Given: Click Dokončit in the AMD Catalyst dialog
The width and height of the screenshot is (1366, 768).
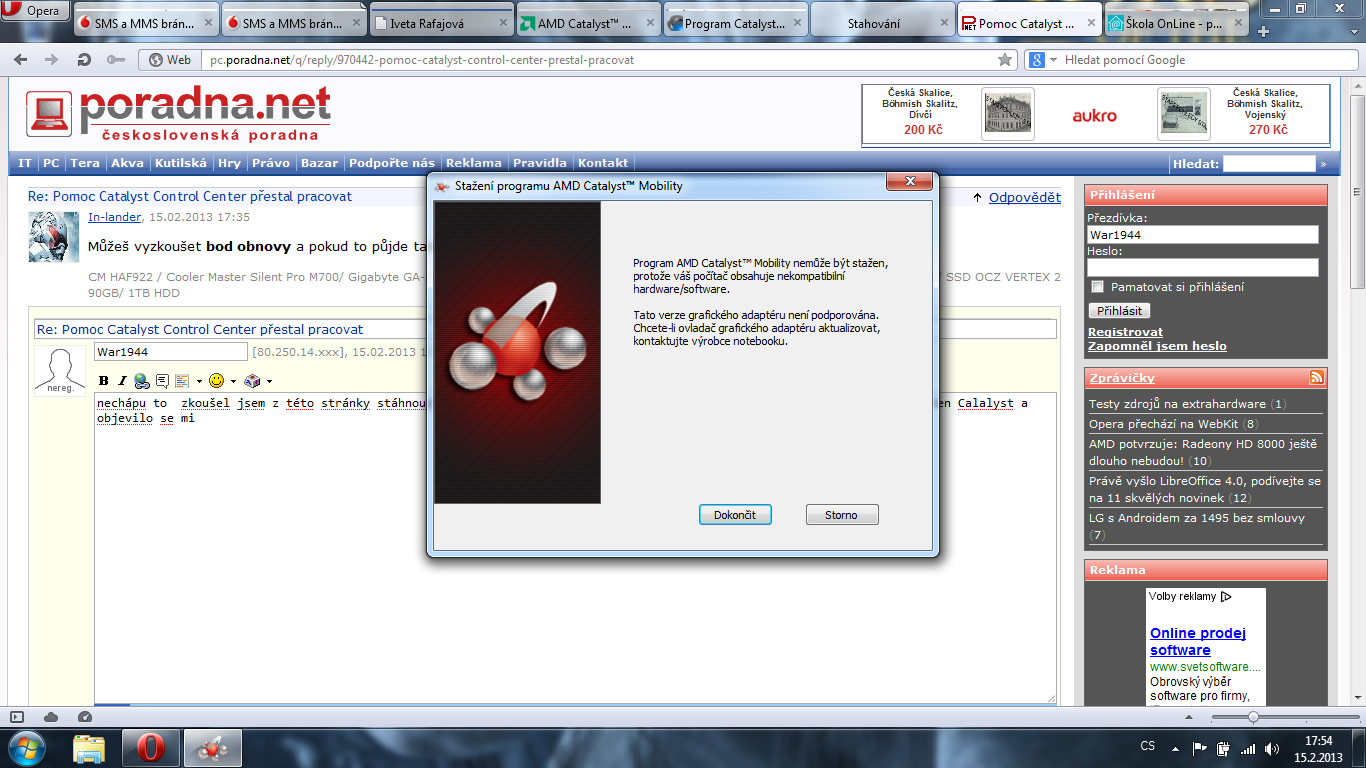Looking at the screenshot, I should tap(735, 515).
